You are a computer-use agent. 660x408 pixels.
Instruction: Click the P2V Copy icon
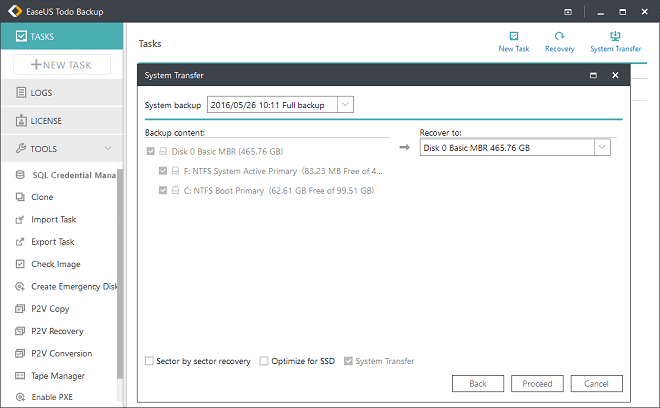(20, 309)
